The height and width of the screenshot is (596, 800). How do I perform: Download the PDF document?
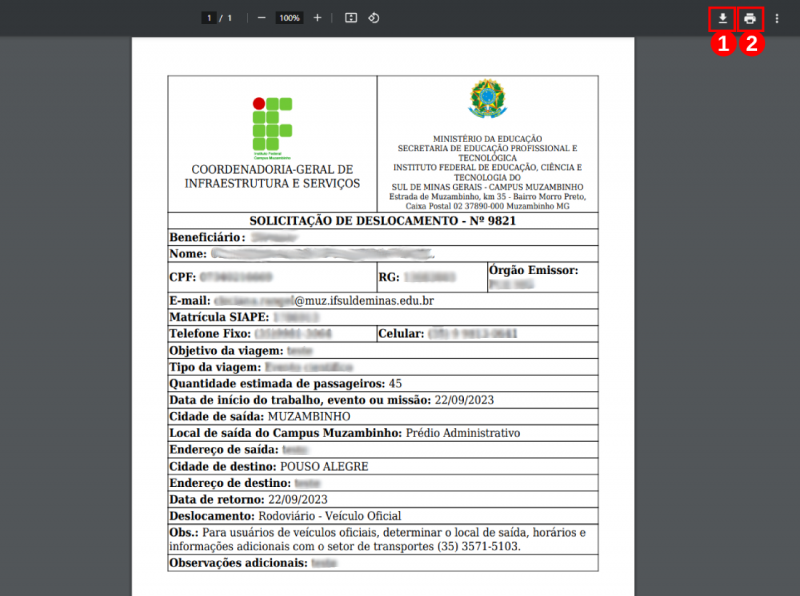point(722,18)
